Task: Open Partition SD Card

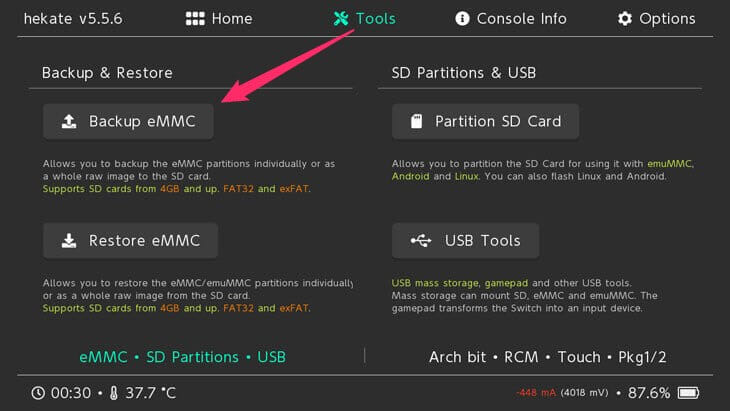Action: 485,122
